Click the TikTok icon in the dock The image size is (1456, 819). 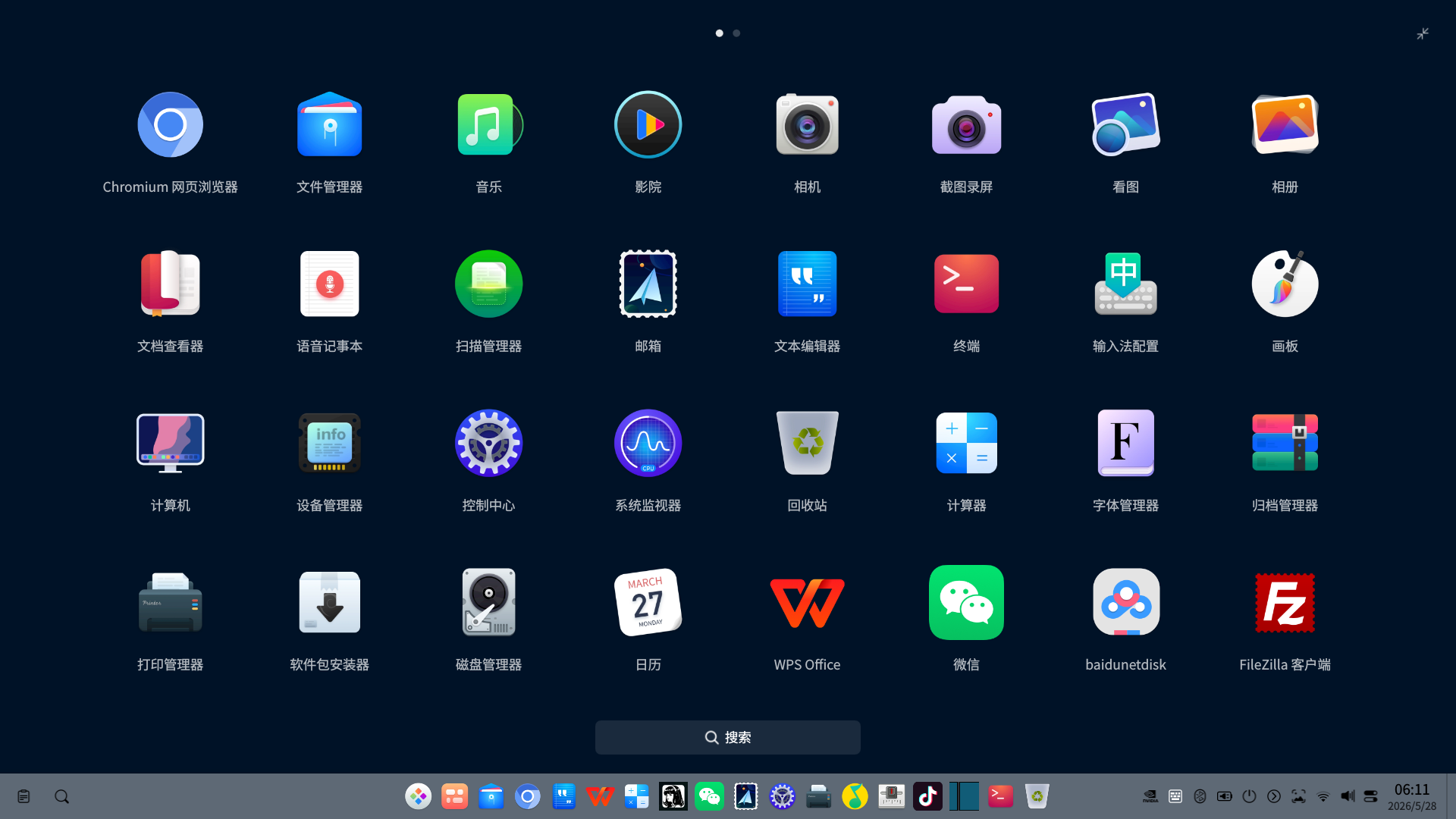pyautogui.click(x=928, y=797)
